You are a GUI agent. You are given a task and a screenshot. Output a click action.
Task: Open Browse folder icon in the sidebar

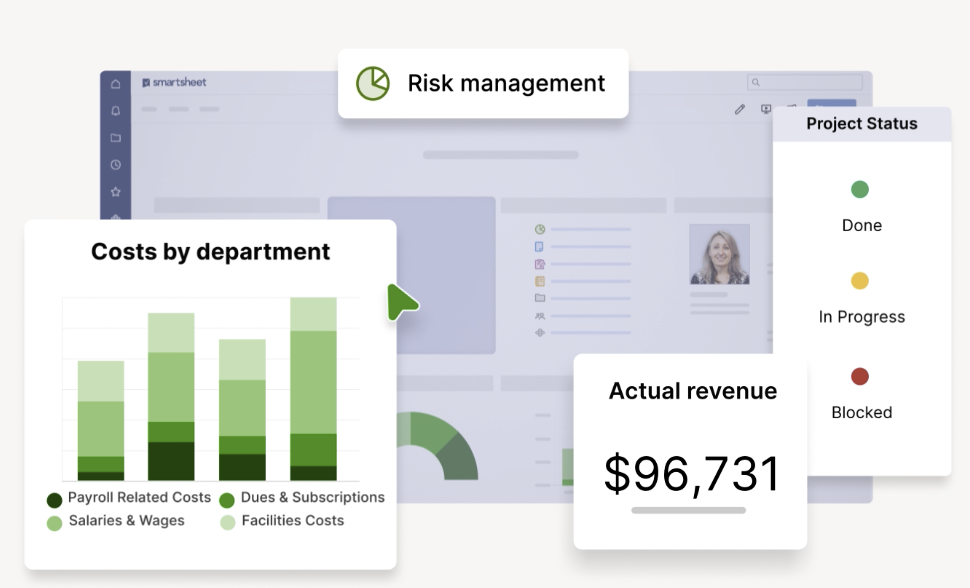[115, 137]
